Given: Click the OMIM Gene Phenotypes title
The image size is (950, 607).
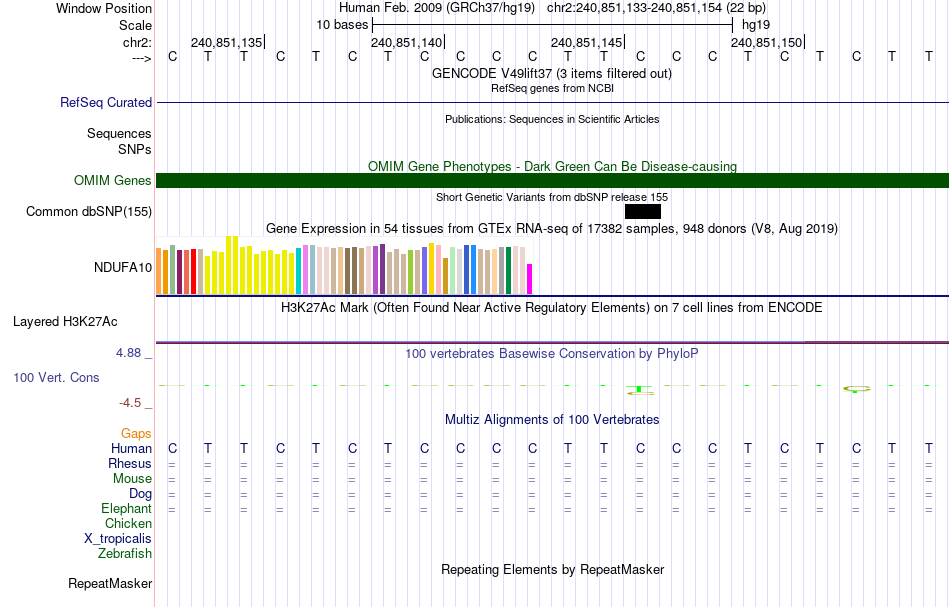Looking at the screenshot, I should pyautogui.click(x=552, y=166).
